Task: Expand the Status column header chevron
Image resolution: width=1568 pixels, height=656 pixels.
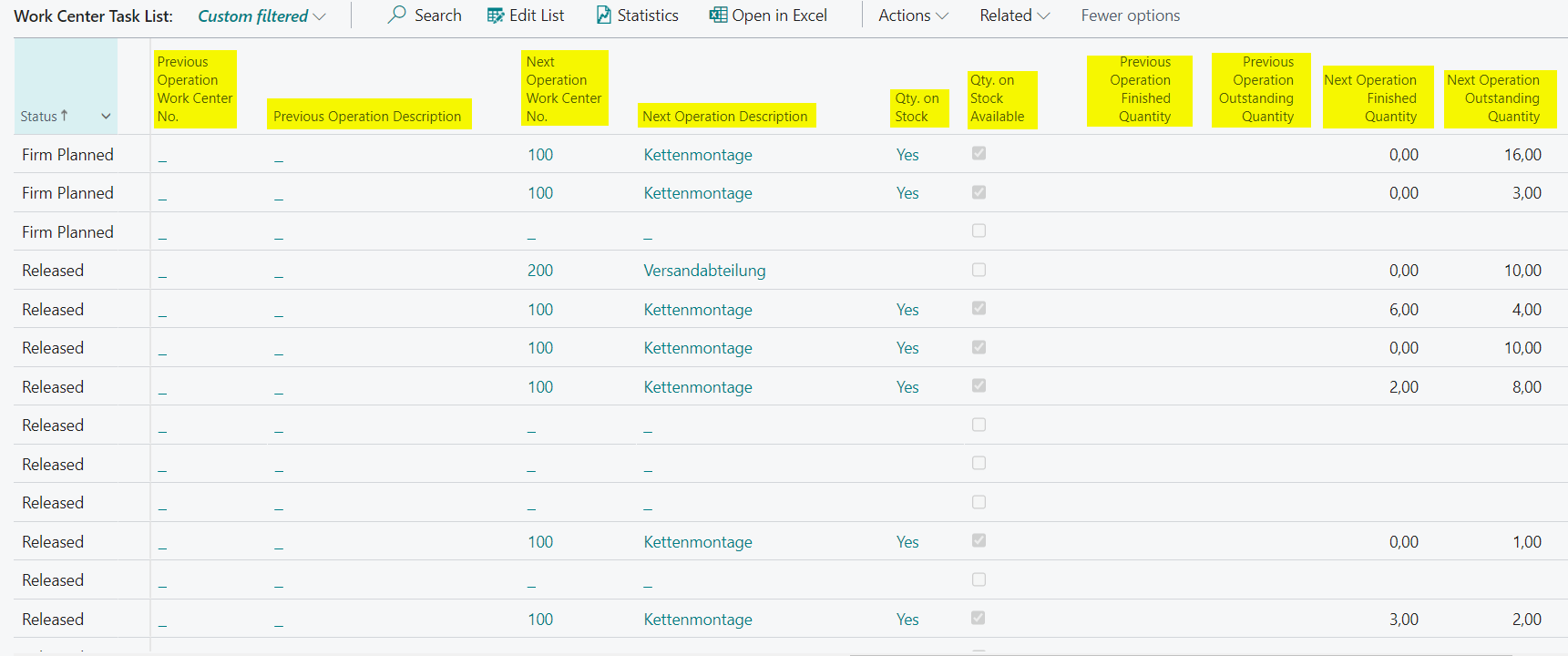Action: click(106, 117)
